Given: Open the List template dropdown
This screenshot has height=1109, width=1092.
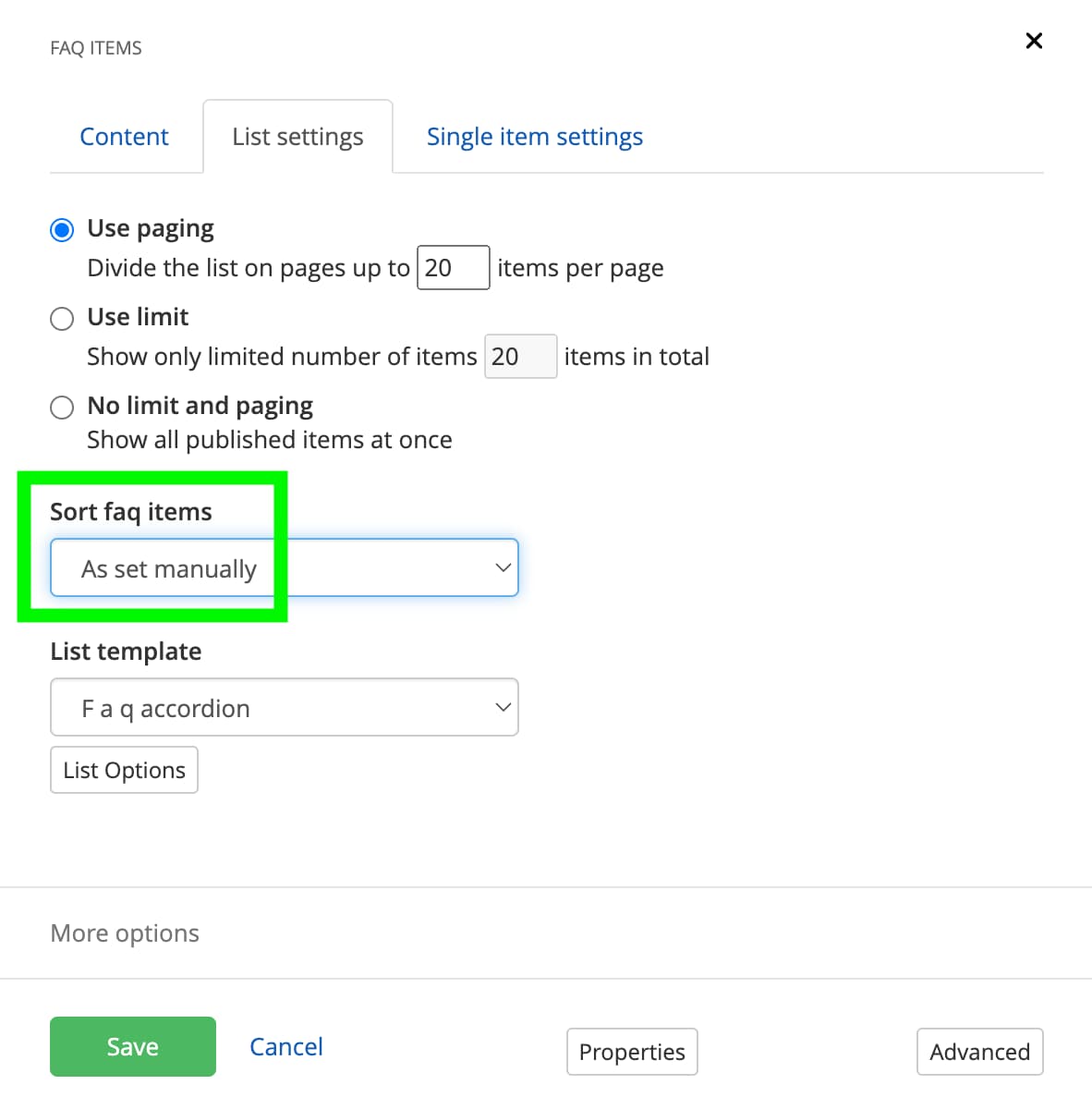Looking at the screenshot, I should point(284,707).
